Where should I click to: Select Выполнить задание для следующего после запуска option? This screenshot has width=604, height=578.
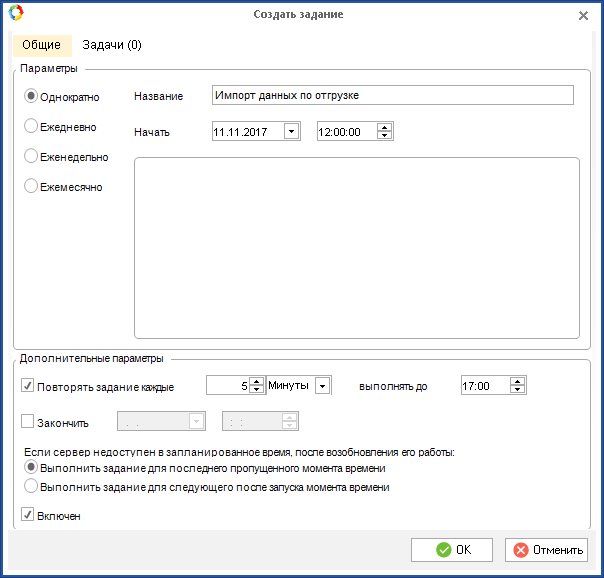[32, 487]
